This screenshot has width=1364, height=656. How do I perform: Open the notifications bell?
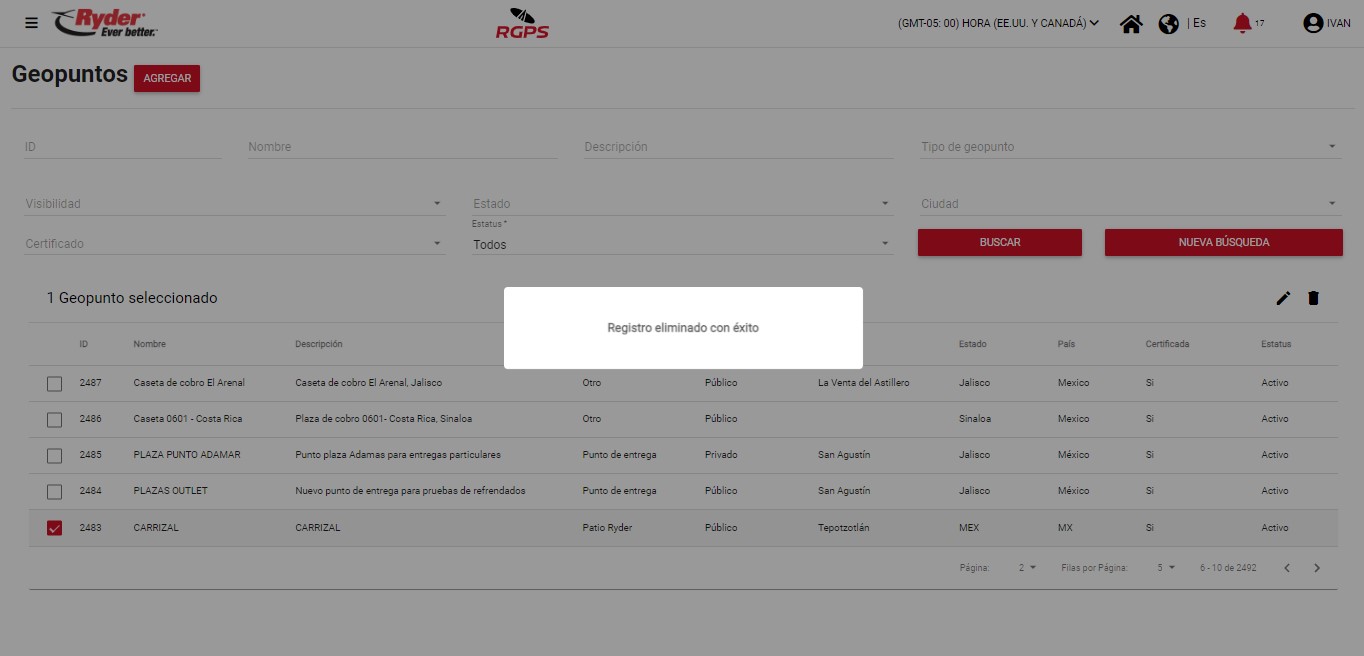click(x=1242, y=23)
